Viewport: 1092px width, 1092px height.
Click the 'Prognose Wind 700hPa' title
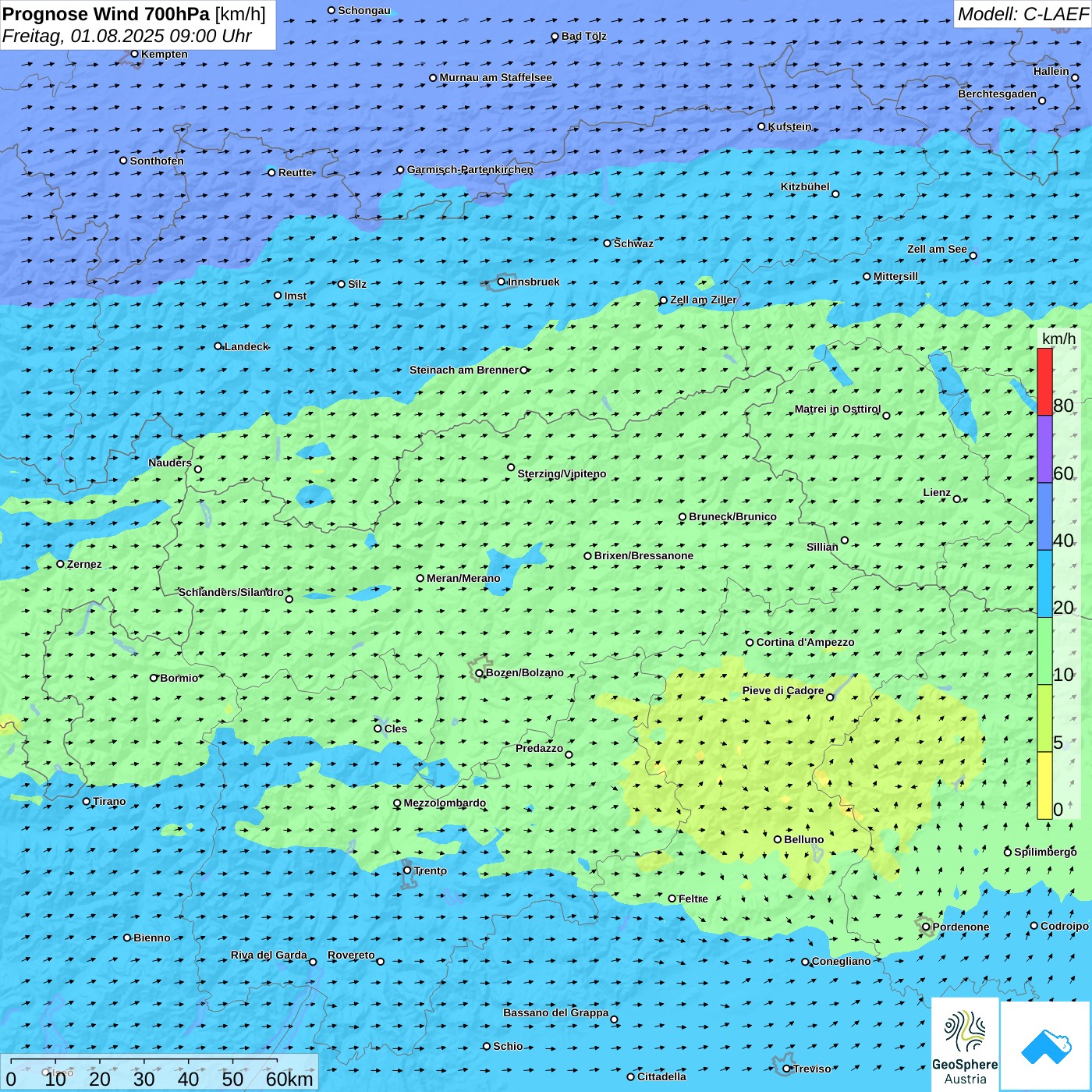[x=106, y=14]
